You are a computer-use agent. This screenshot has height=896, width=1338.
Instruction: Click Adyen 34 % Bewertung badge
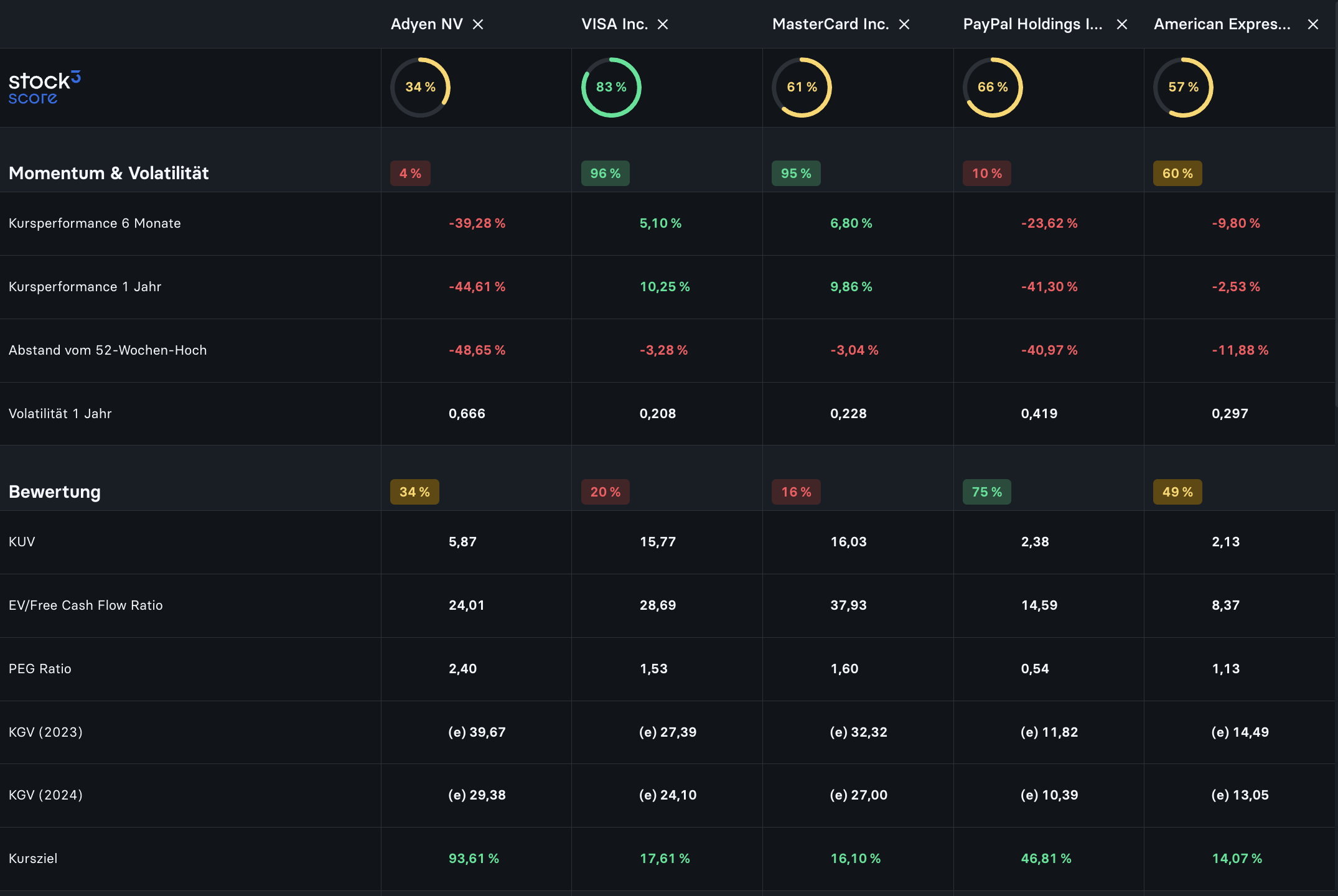(414, 492)
